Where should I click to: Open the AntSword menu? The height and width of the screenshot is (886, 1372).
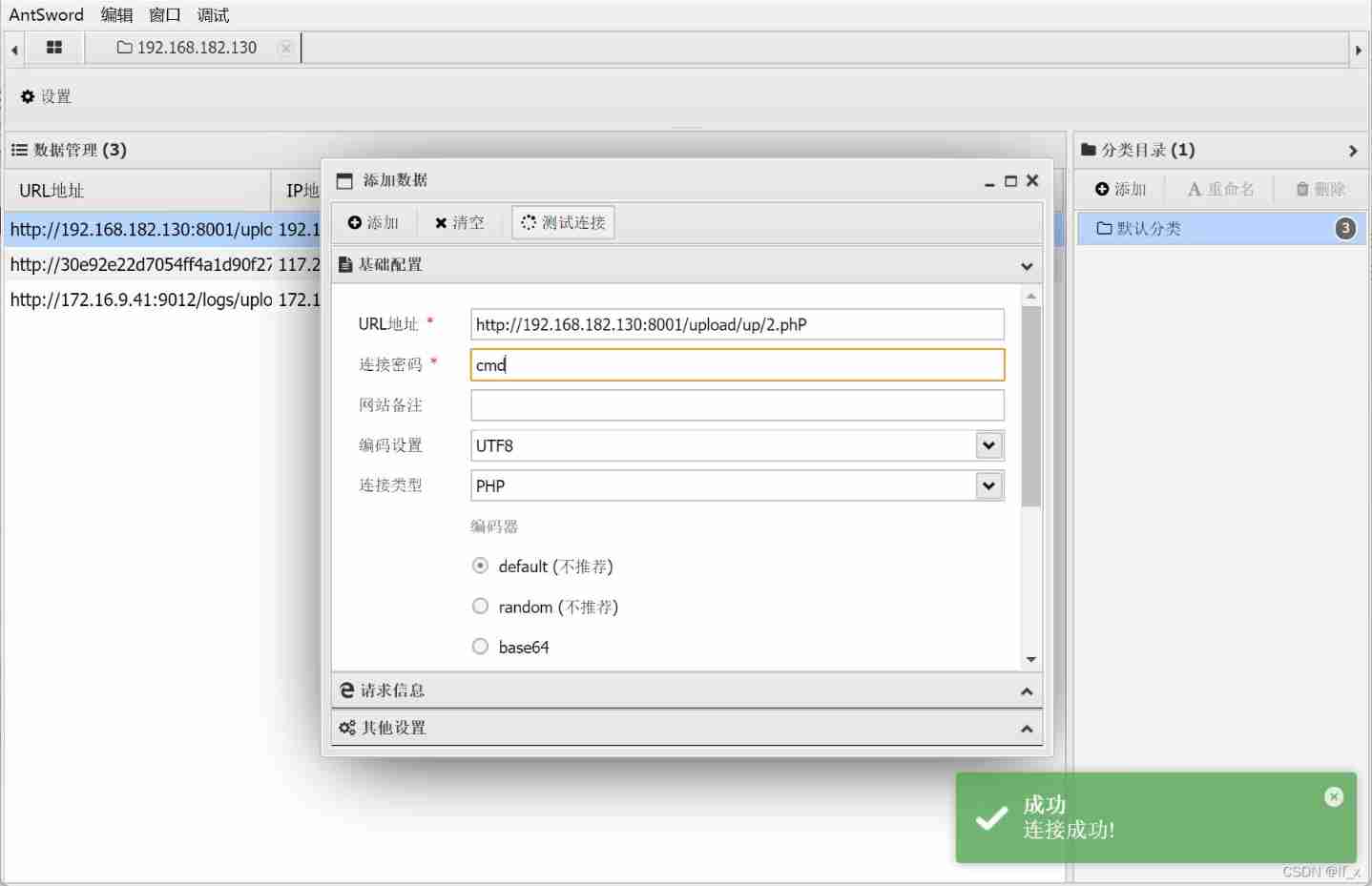pyautogui.click(x=47, y=15)
